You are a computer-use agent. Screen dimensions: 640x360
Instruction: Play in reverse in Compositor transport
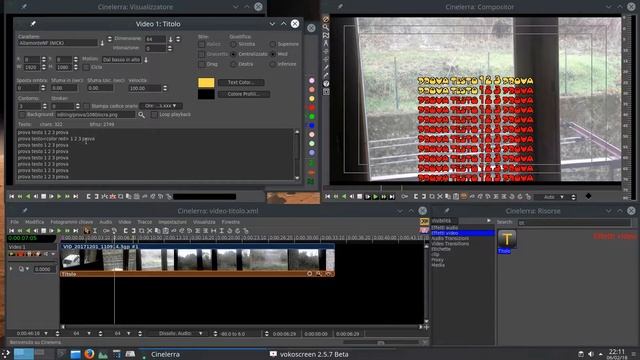[344, 197]
